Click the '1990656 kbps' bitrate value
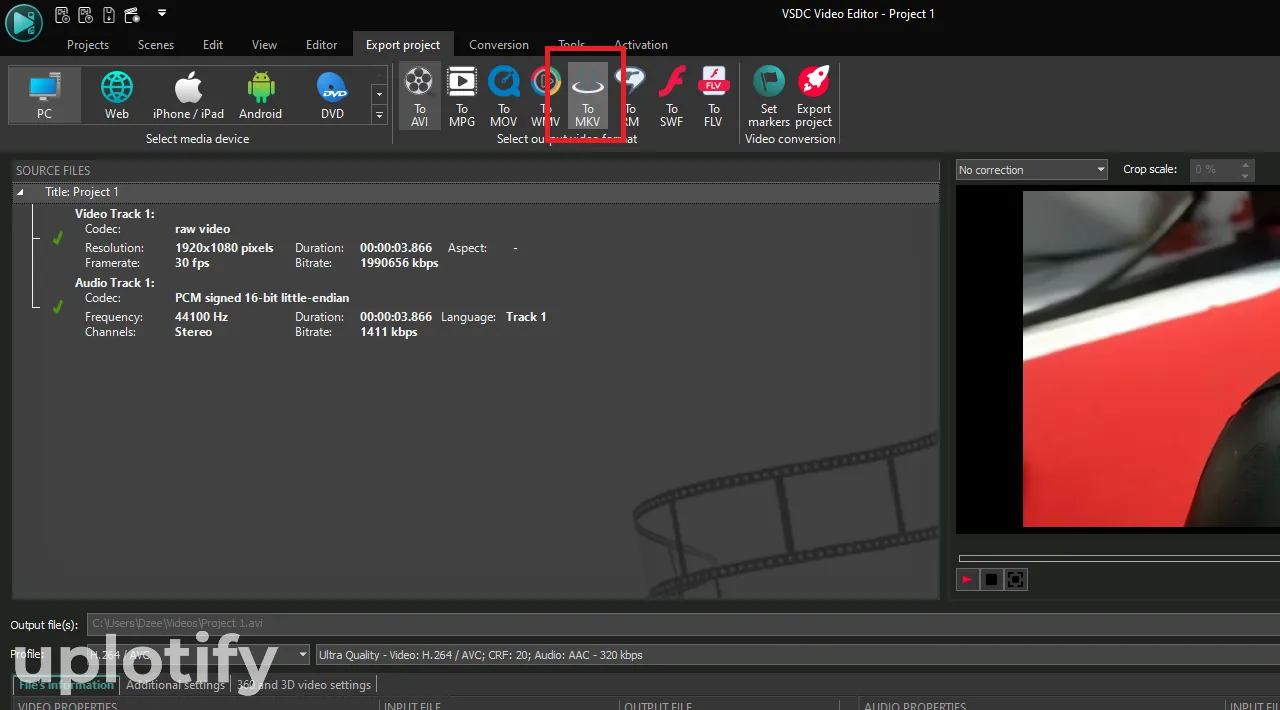 [399, 263]
